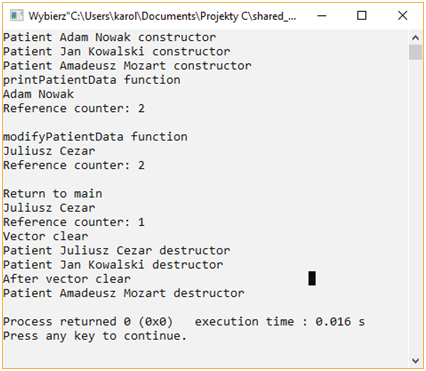Click the scrollbar down arrow
Image resolution: width=426 pixels, height=371 pixels.
click(x=415, y=360)
